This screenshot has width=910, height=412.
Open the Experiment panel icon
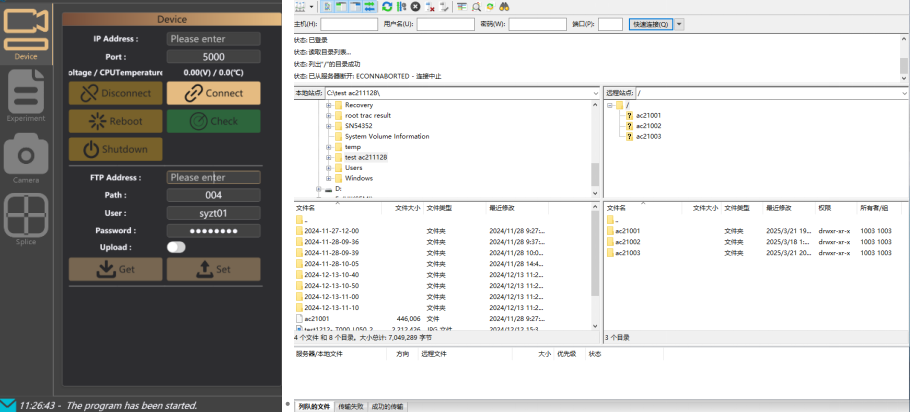26,97
